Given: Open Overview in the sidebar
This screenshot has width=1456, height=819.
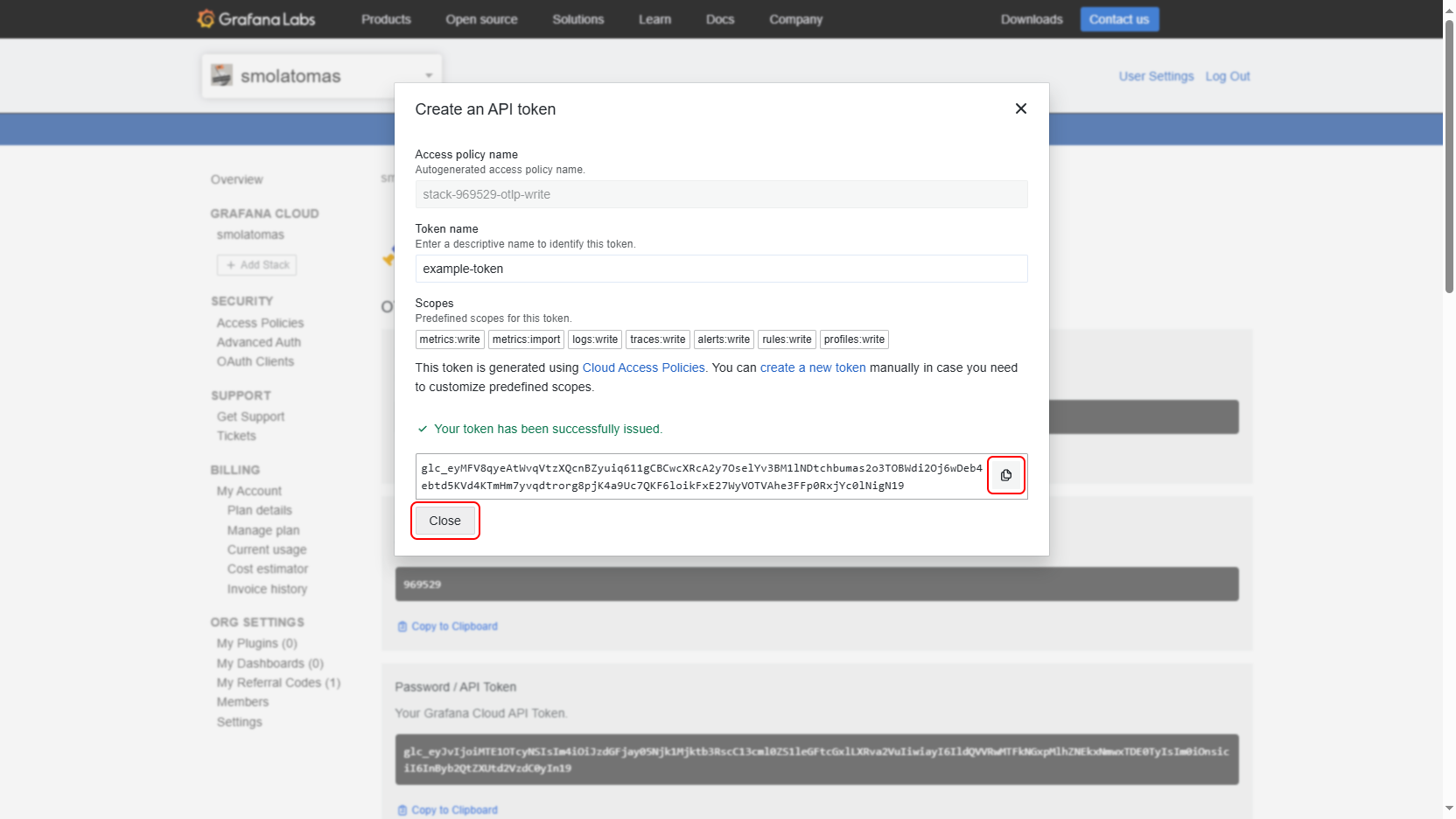Looking at the screenshot, I should (x=236, y=179).
